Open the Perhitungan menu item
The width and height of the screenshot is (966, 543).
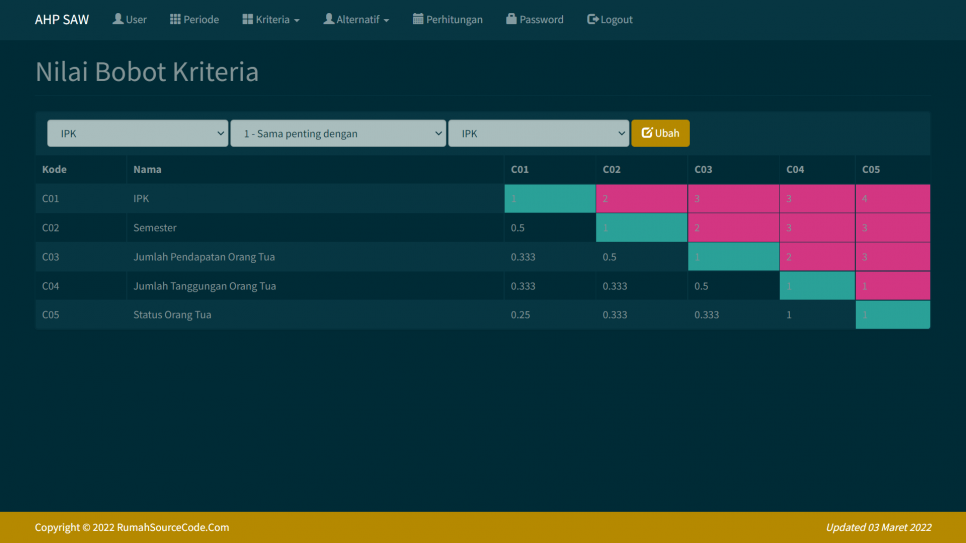click(454, 19)
